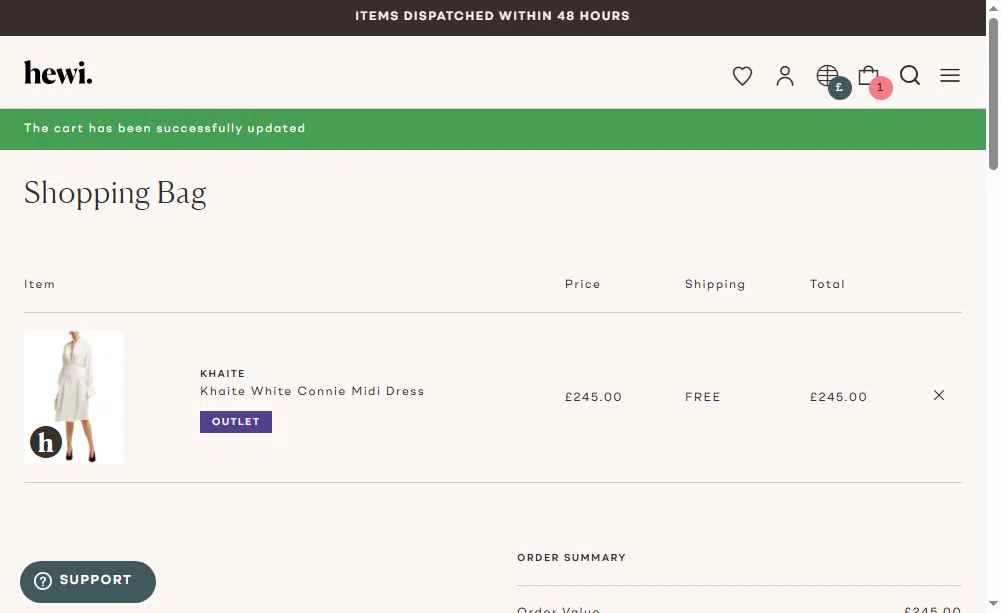
Task: Open the Khaite dress thumbnail
Action: (74, 397)
